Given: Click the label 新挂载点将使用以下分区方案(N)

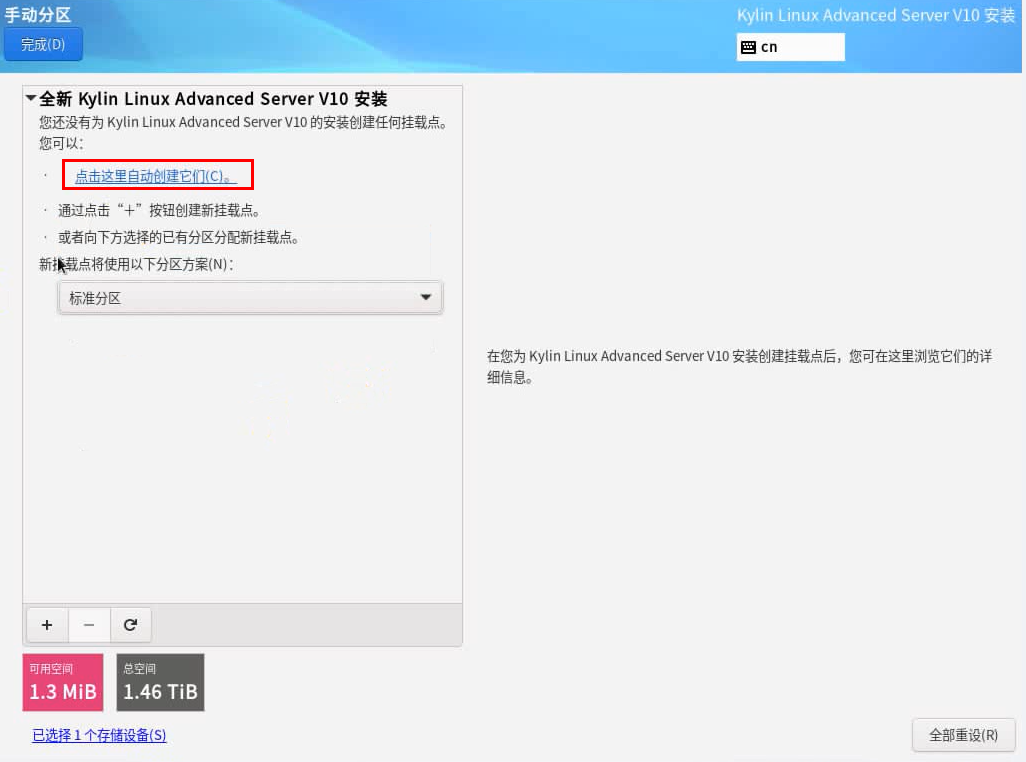Looking at the screenshot, I should [136, 264].
